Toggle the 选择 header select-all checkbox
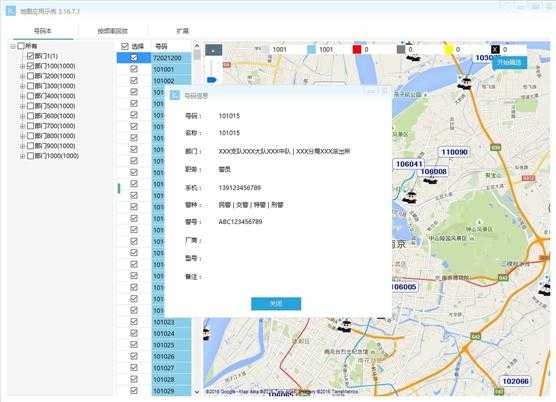 [x=125, y=46]
